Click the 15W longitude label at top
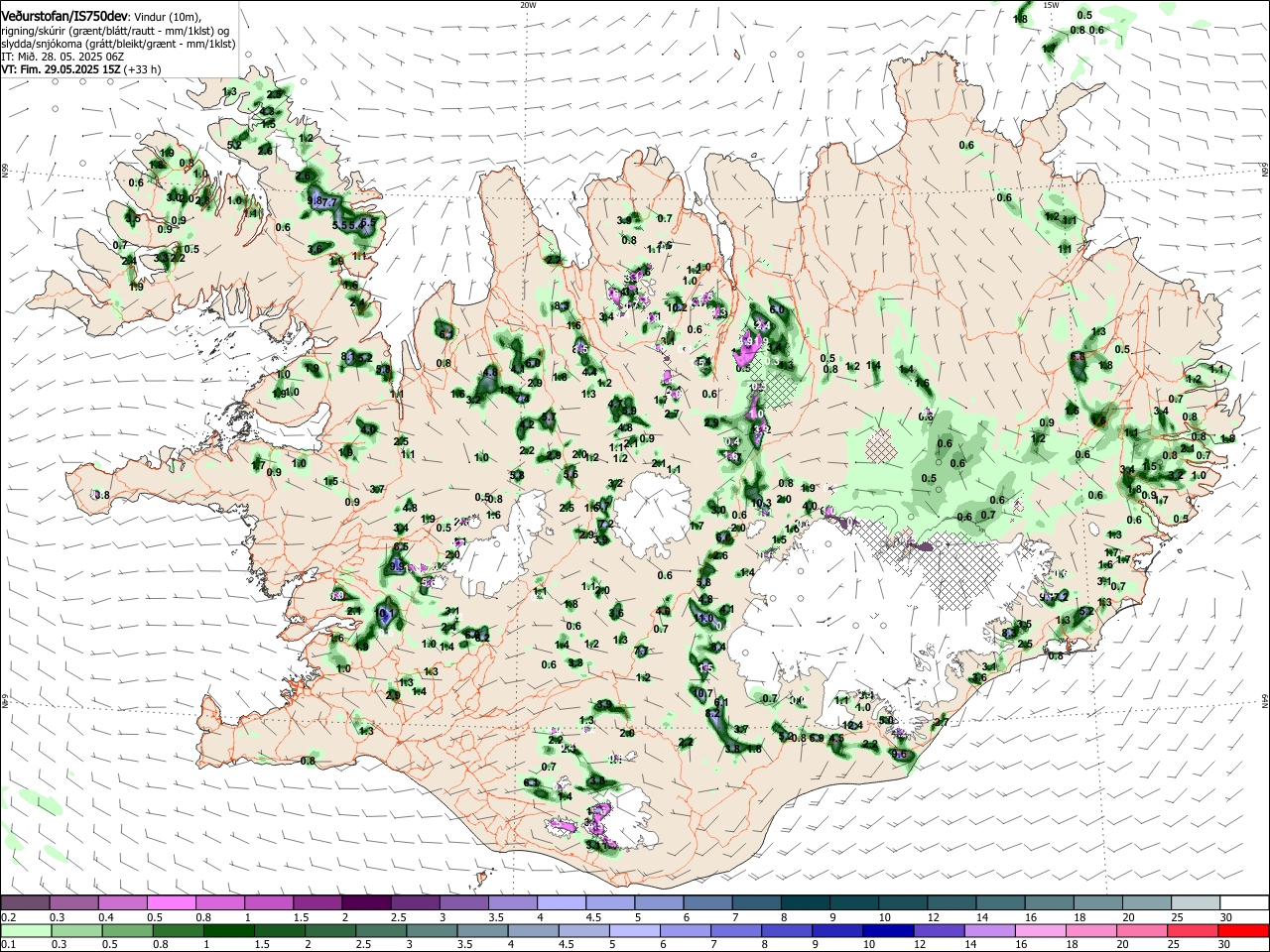Viewport: 1270px width, 952px height. 1052,5
